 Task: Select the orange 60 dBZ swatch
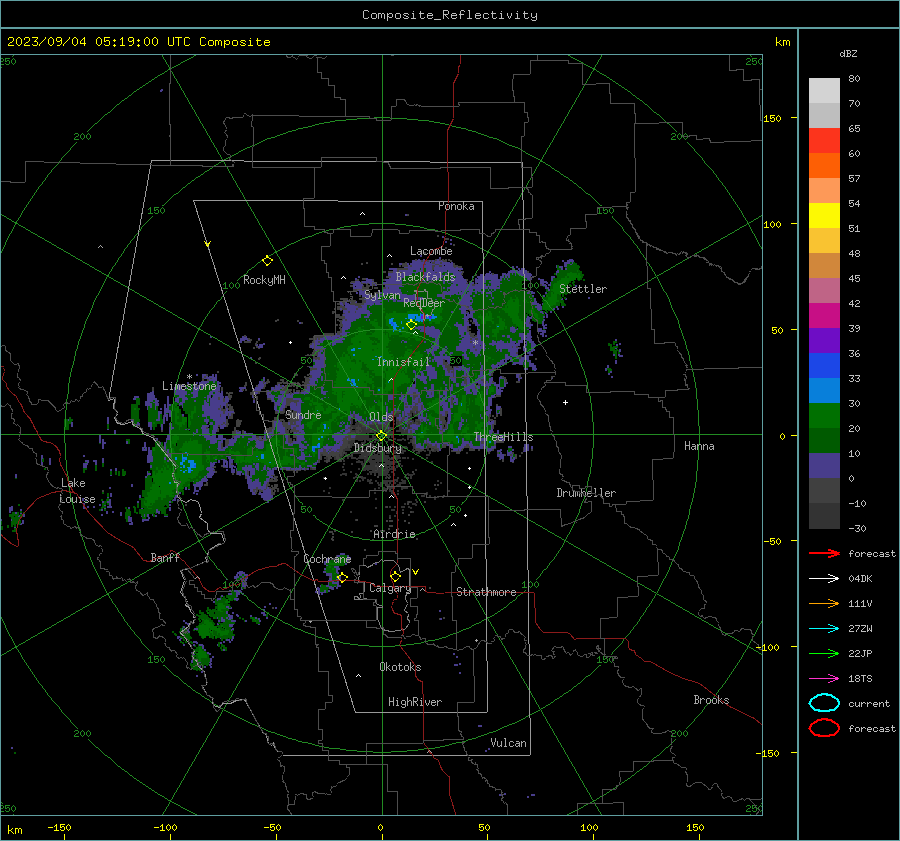click(824, 166)
